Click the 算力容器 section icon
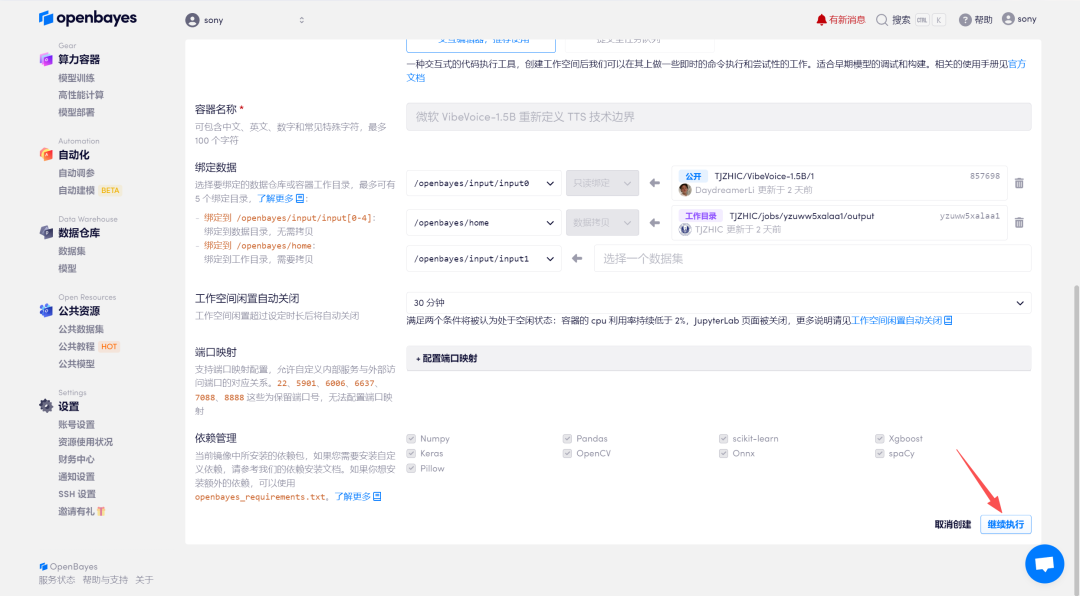This screenshot has height=596, width=1080. [x=46, y=59]
